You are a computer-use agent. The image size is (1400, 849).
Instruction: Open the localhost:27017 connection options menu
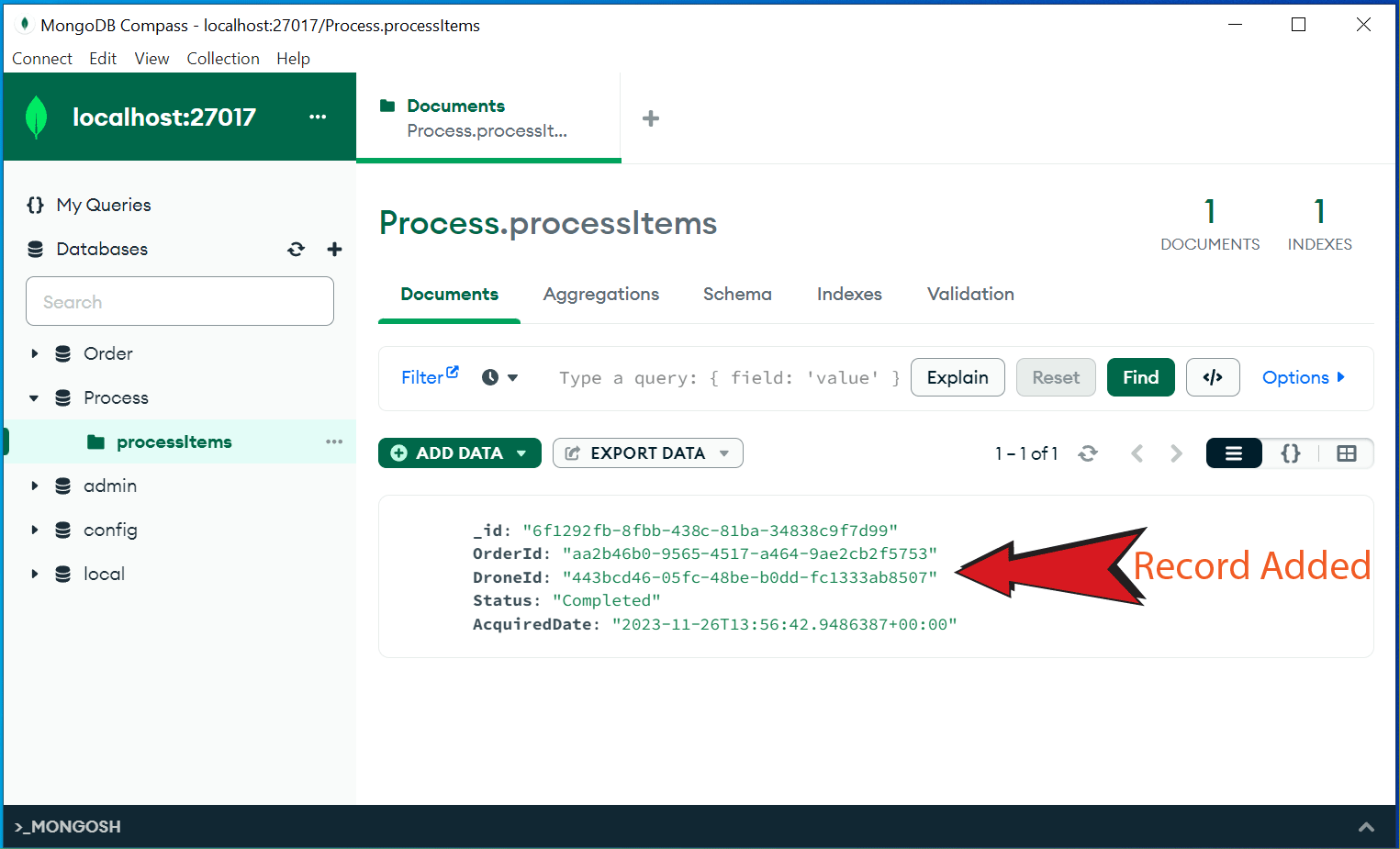coord(318,117)
